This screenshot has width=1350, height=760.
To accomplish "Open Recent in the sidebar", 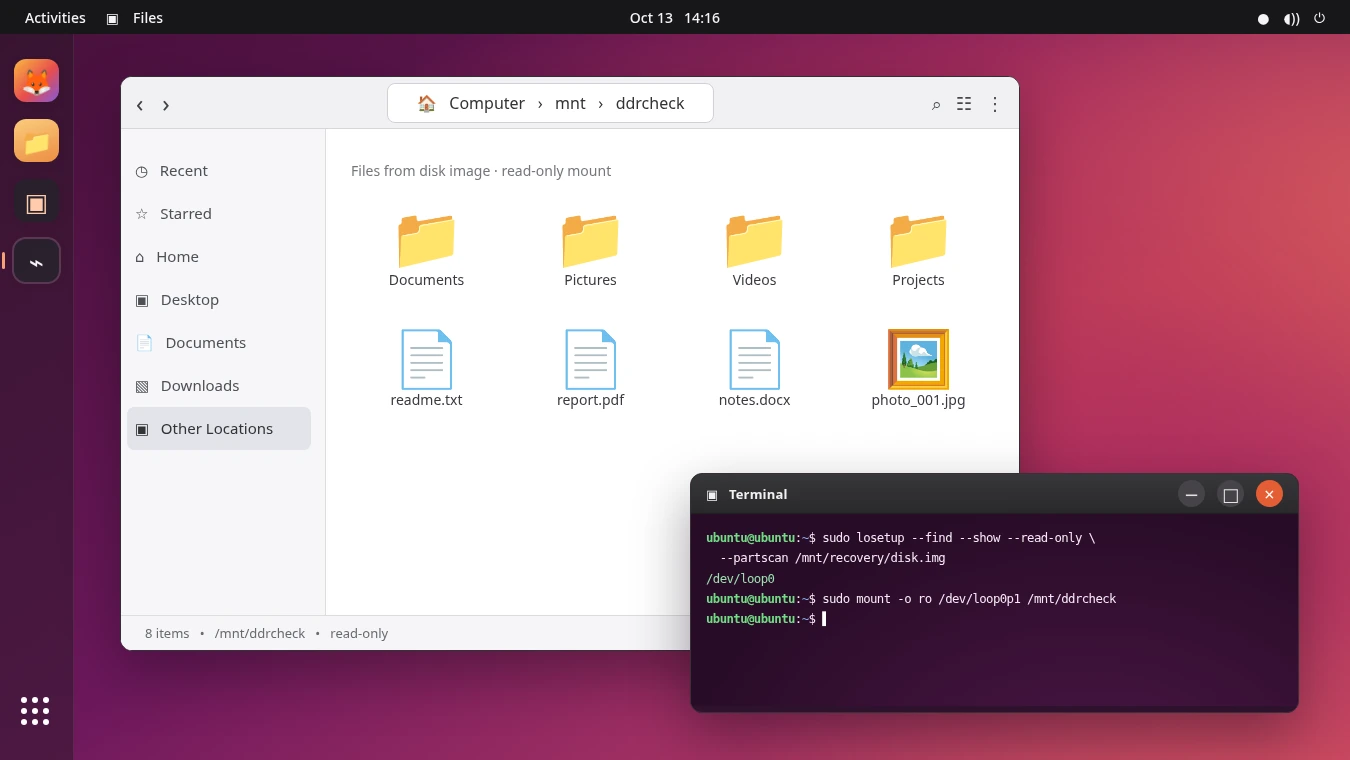I will point(219,171).
